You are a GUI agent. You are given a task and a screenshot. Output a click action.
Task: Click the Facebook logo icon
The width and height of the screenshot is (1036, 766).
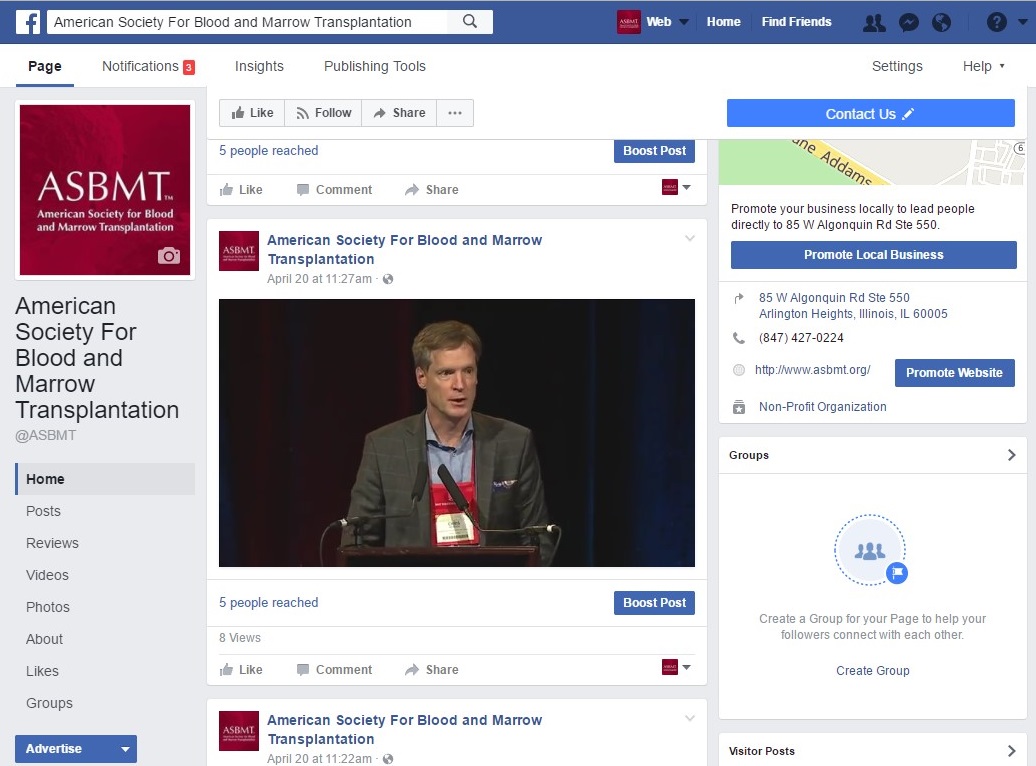tap(27, 21)
